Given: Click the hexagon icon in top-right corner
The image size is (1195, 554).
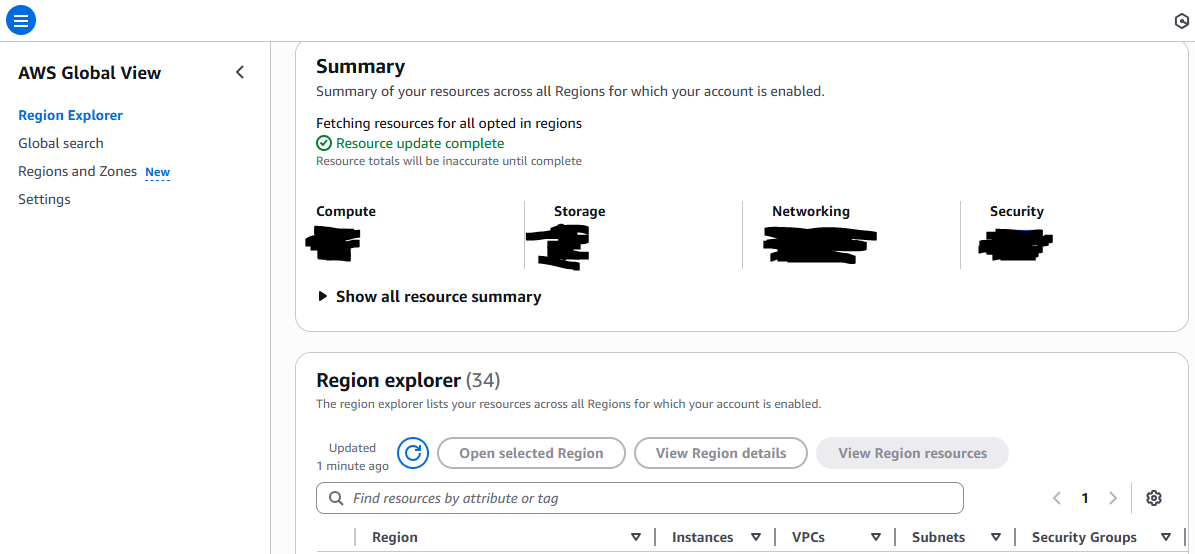Looking at the screenshot, I should click(x=1181, y=21).
